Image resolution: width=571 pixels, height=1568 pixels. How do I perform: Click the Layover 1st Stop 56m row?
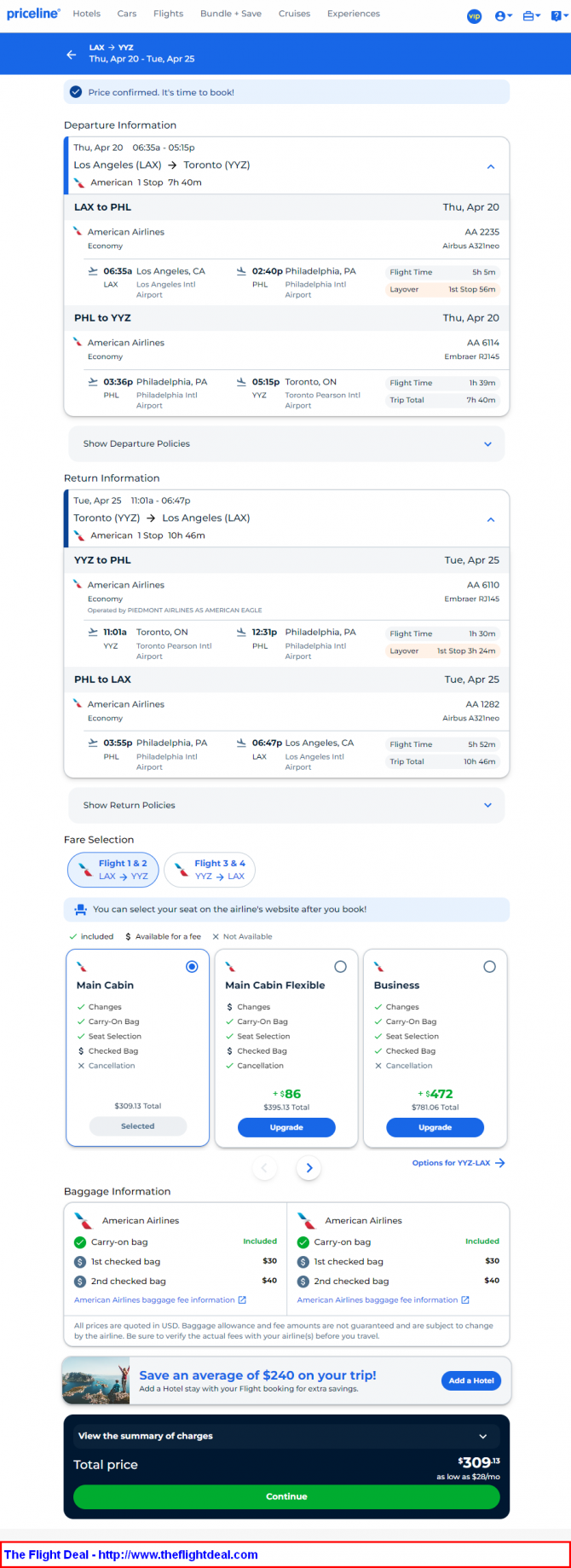click(442, 289)
